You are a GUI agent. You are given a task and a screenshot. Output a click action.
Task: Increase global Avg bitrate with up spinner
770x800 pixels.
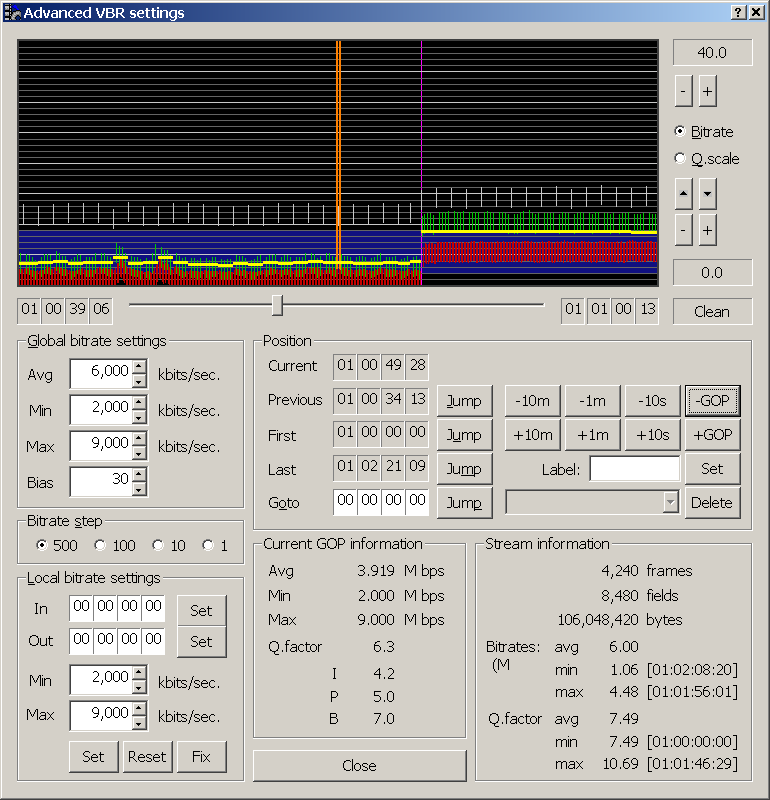coord(139,367)
